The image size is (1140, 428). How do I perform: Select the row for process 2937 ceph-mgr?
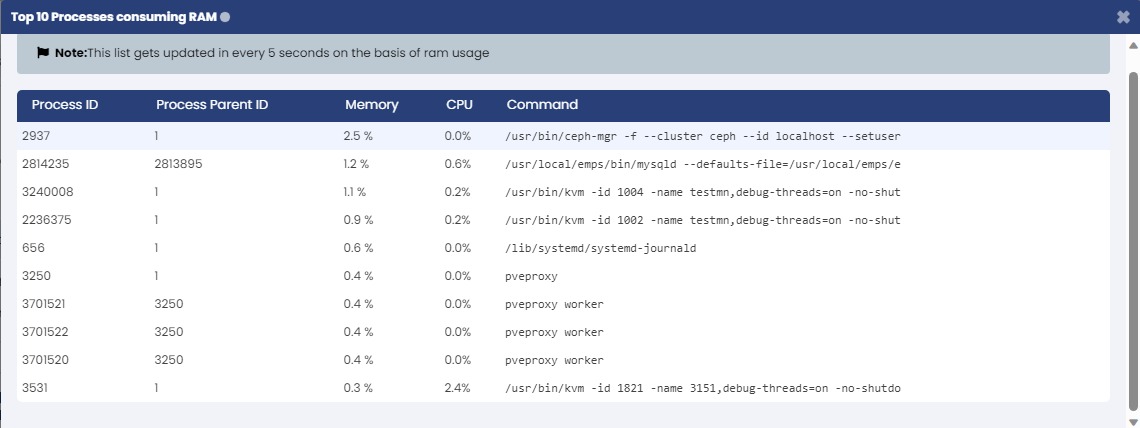click(x=563, y=136)
